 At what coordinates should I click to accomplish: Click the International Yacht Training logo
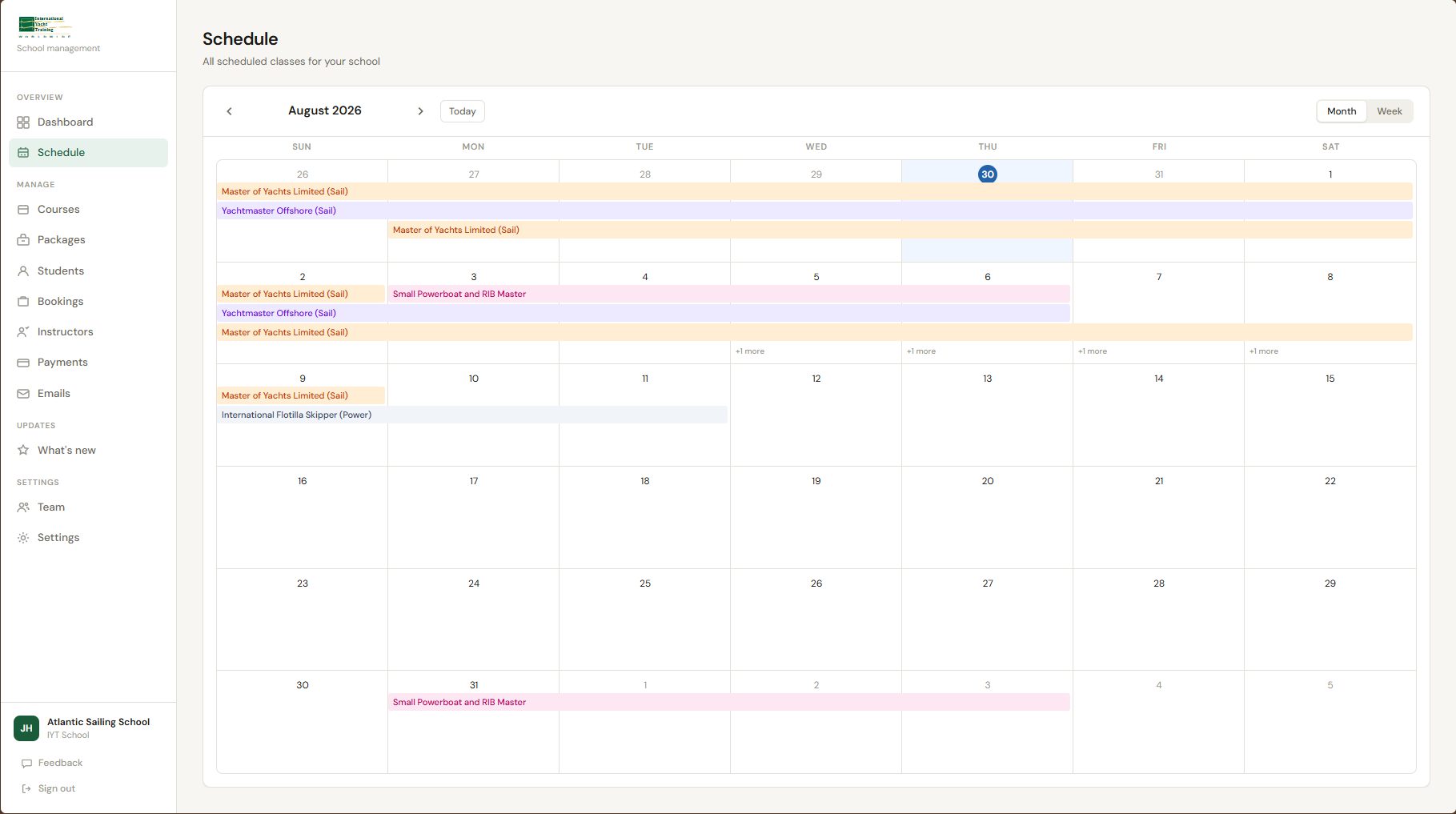point(45,27)
